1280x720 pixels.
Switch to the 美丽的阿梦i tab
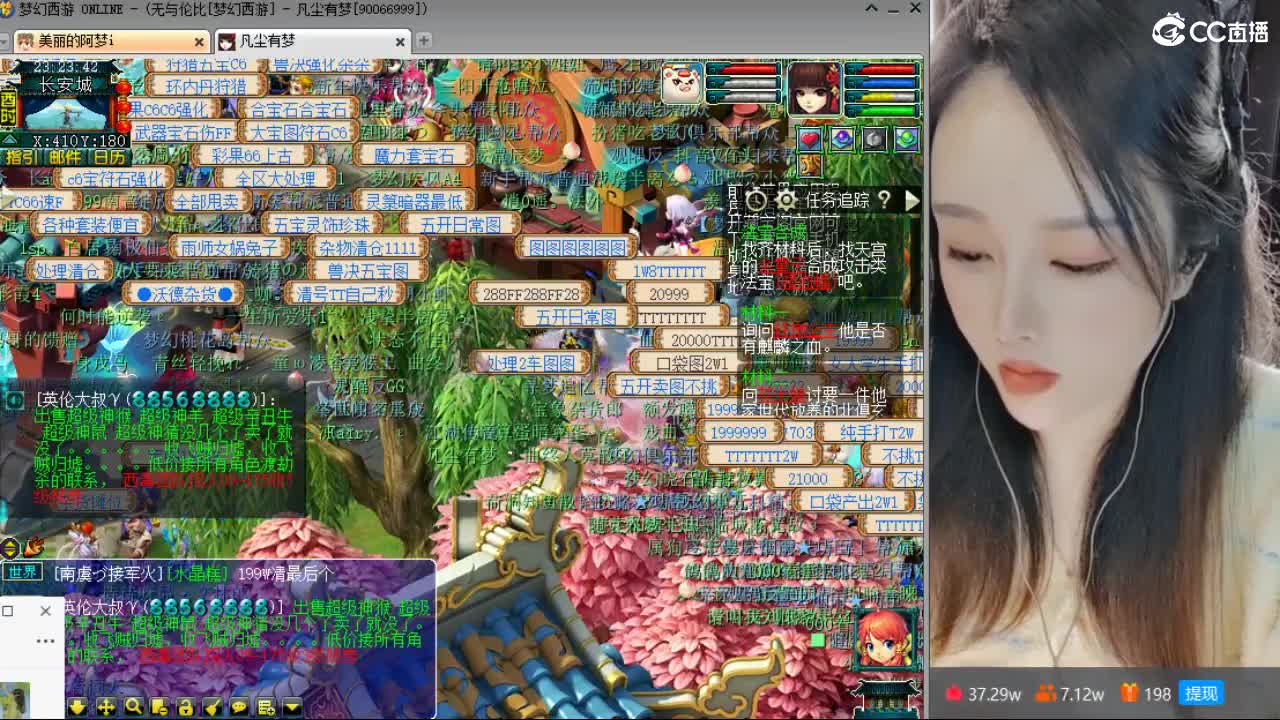pos(110,41)
